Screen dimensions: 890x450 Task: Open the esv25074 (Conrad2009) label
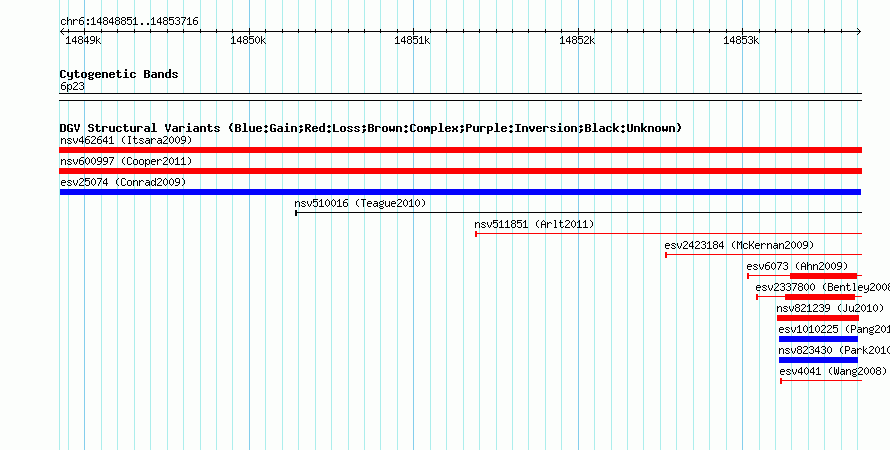[x=123, y=182]
